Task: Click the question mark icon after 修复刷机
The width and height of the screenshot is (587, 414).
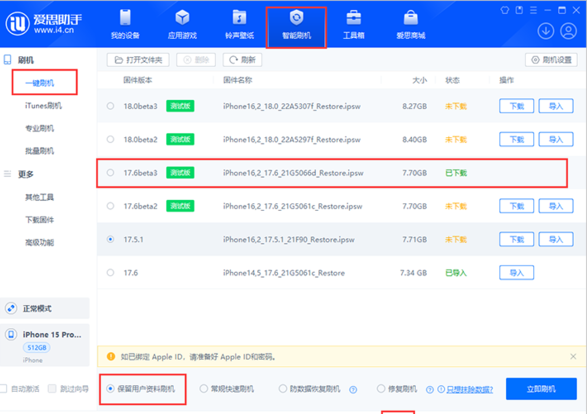Action: click(430, 390)
